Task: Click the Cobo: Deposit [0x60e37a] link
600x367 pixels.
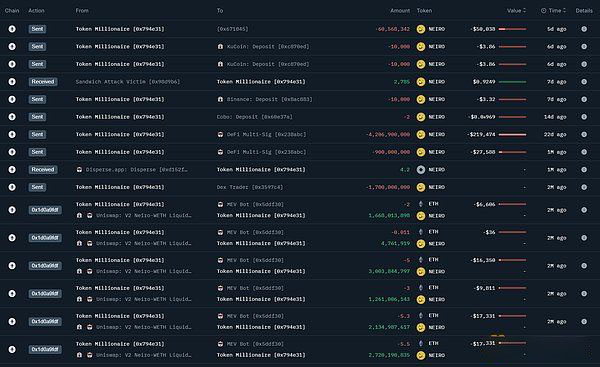Action: tap(254, 117)
